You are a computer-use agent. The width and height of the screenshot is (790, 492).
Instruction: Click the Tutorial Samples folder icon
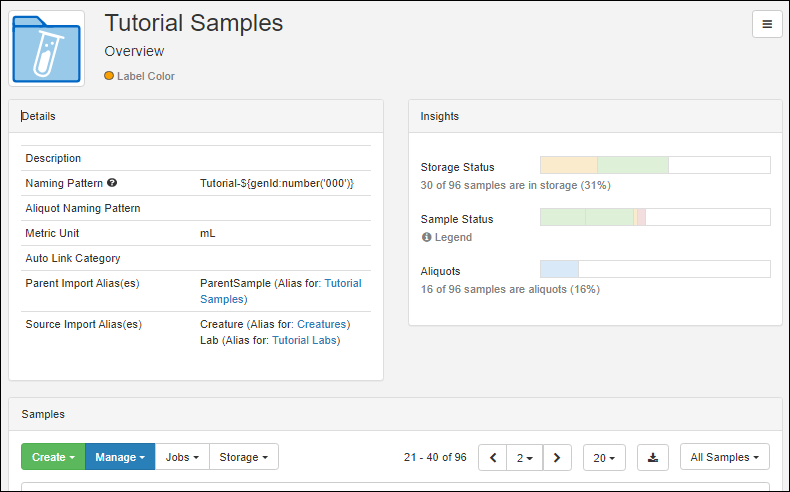[x=46, y=48]
